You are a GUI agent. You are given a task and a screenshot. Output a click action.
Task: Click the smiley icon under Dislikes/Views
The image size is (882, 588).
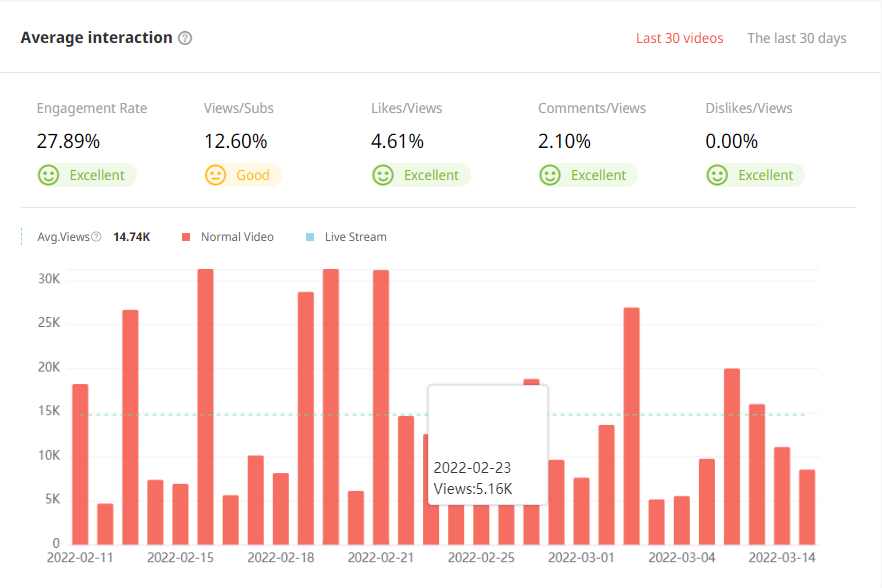click(x=716, y=175)
